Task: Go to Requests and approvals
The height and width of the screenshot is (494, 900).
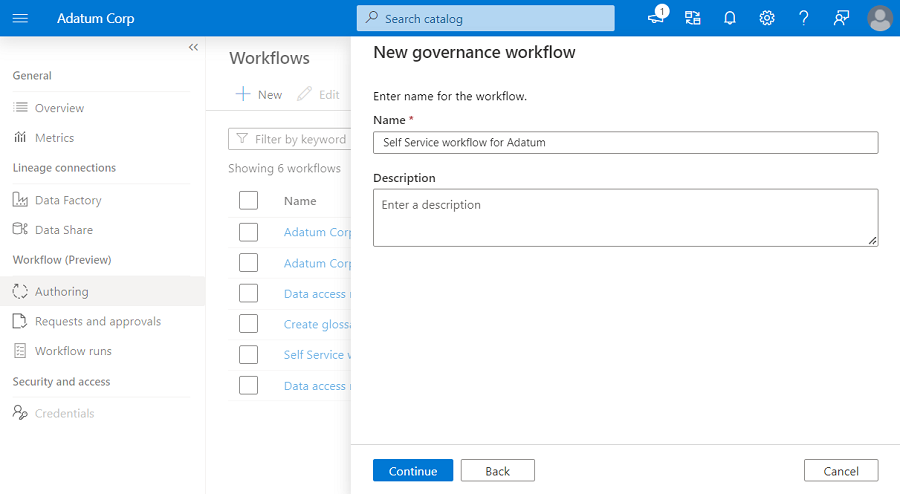Action: click(x=97, y=321)
